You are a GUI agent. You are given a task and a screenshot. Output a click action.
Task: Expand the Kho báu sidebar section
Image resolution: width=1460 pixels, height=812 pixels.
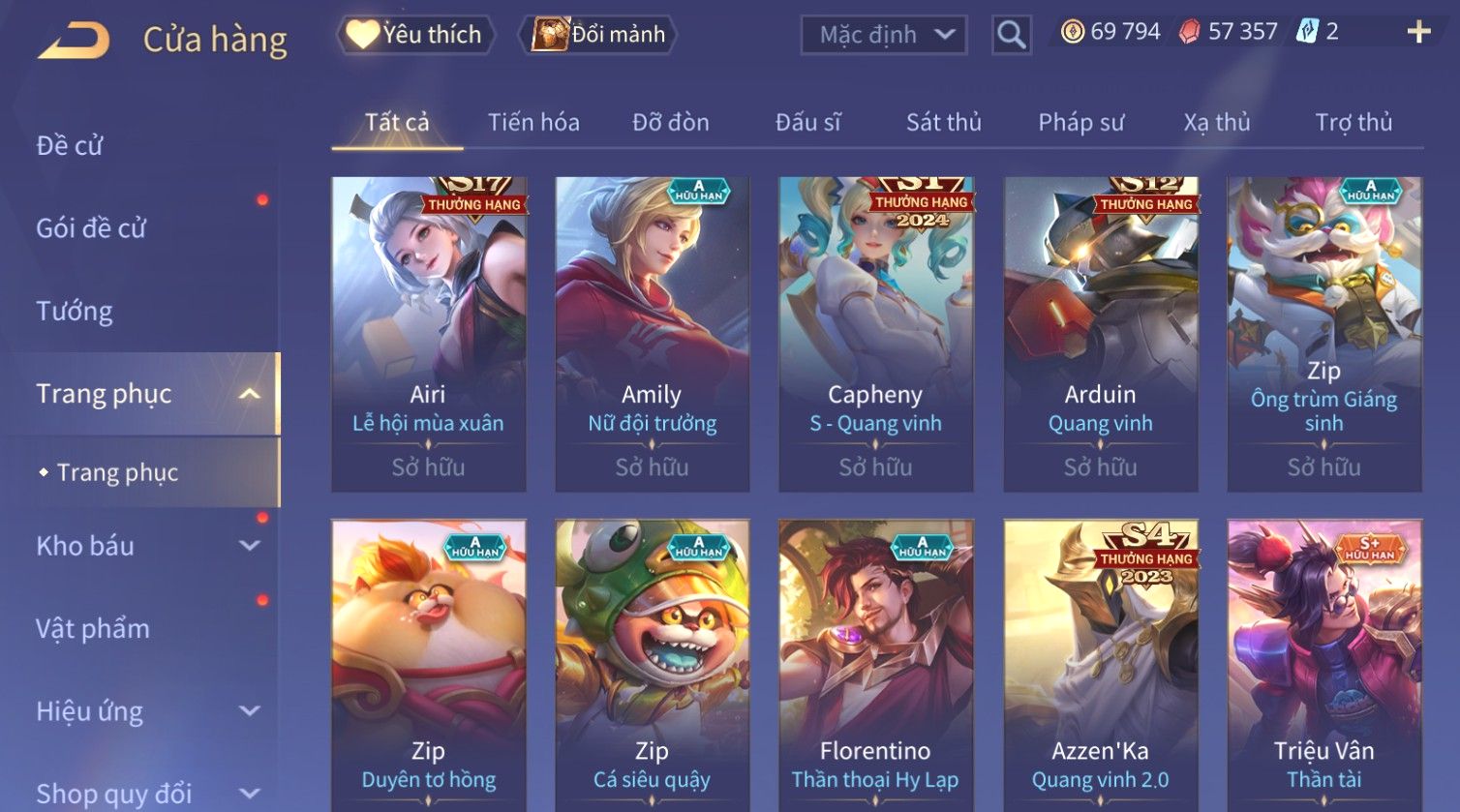pos(249,546)
